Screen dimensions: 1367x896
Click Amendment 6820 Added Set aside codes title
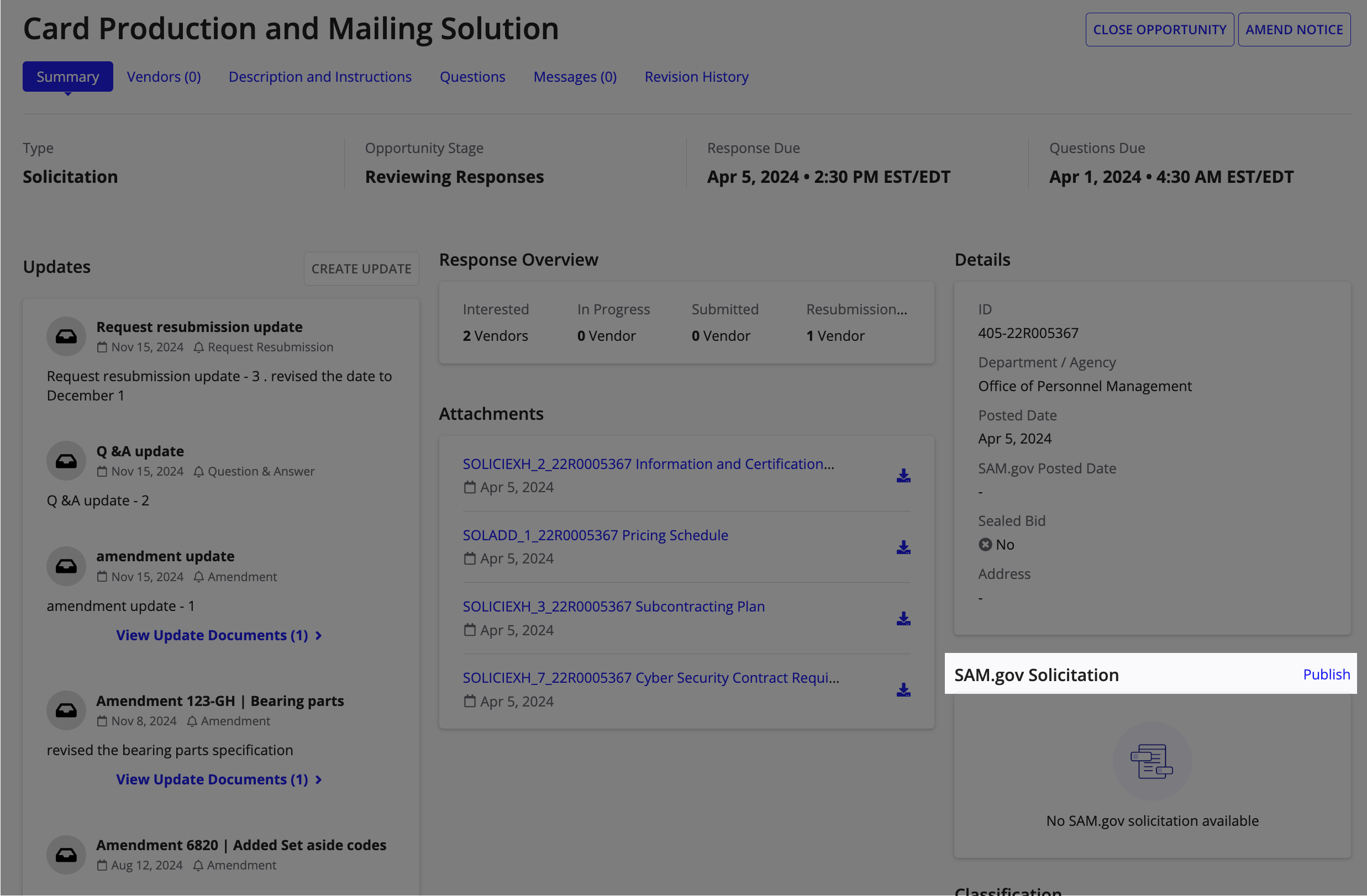(241, 845)
